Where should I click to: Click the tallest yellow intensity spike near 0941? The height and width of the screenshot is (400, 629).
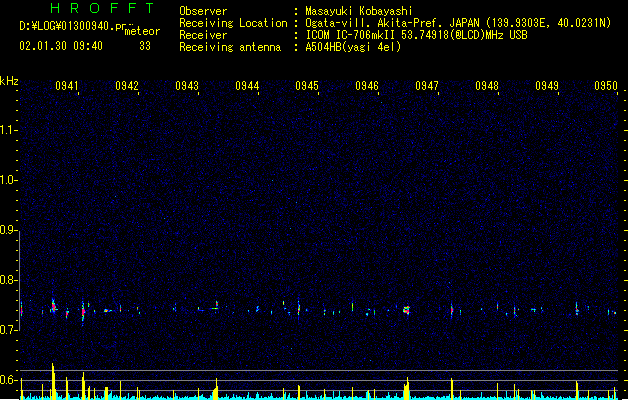click(53, 381)
